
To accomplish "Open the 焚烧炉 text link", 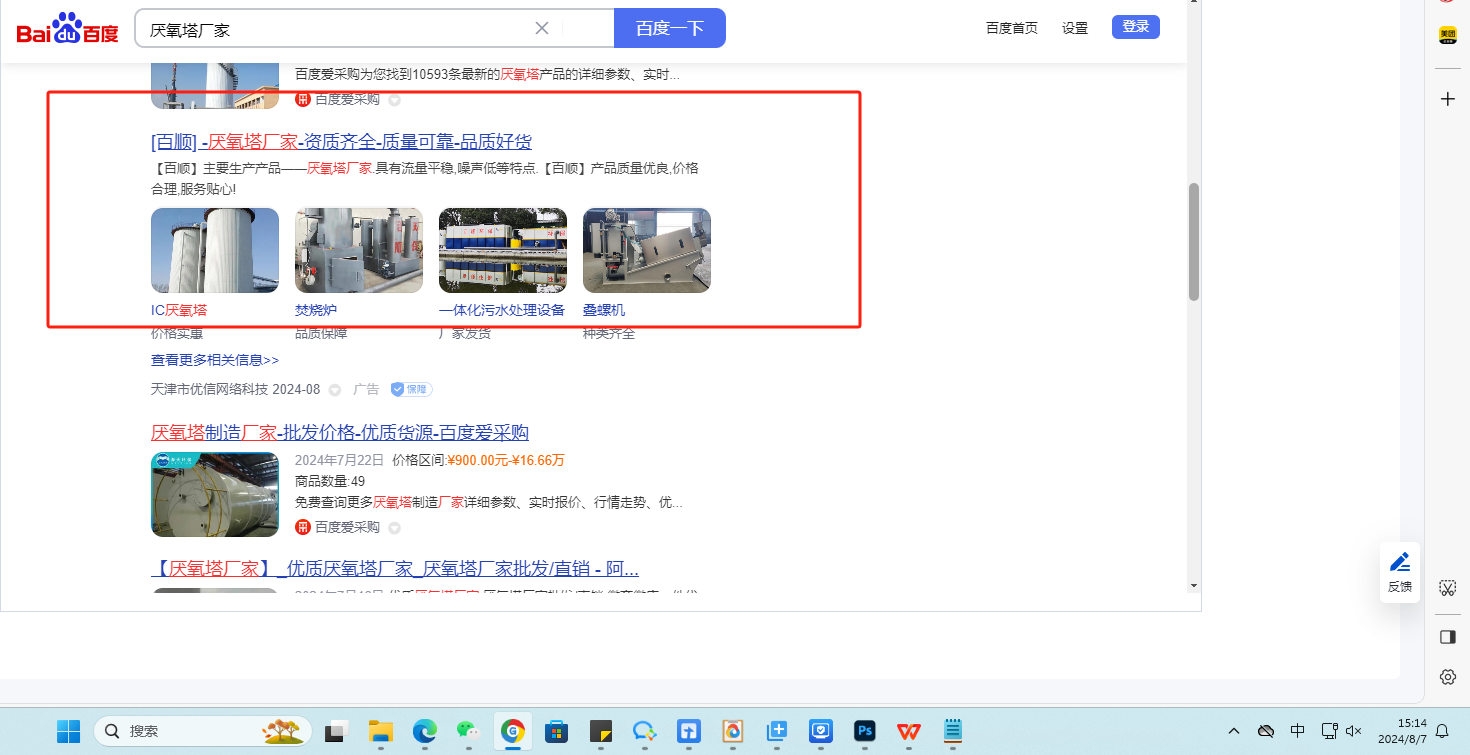I will coord(316,310).
